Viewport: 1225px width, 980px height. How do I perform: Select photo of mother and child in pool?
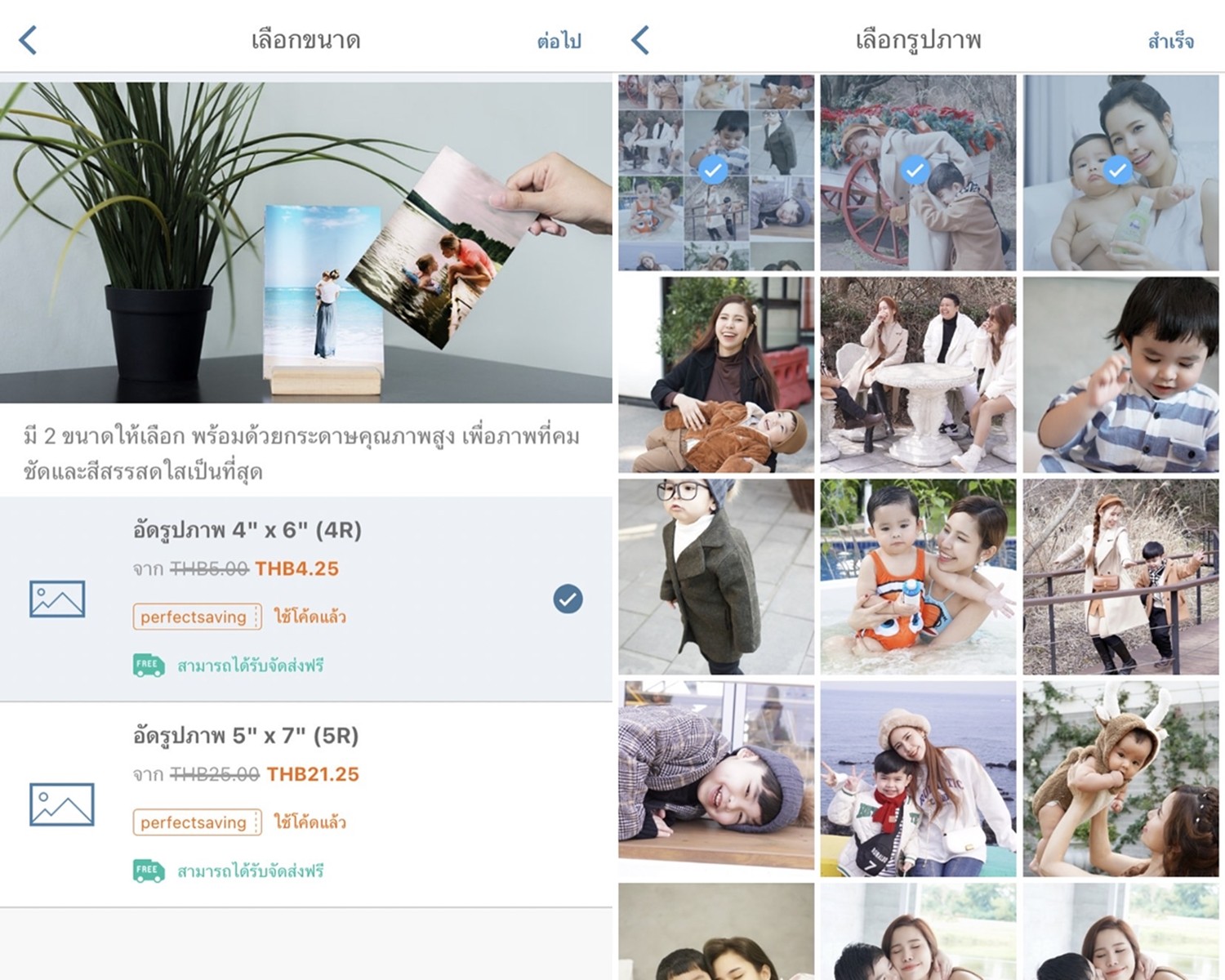(x=918, y=577)
